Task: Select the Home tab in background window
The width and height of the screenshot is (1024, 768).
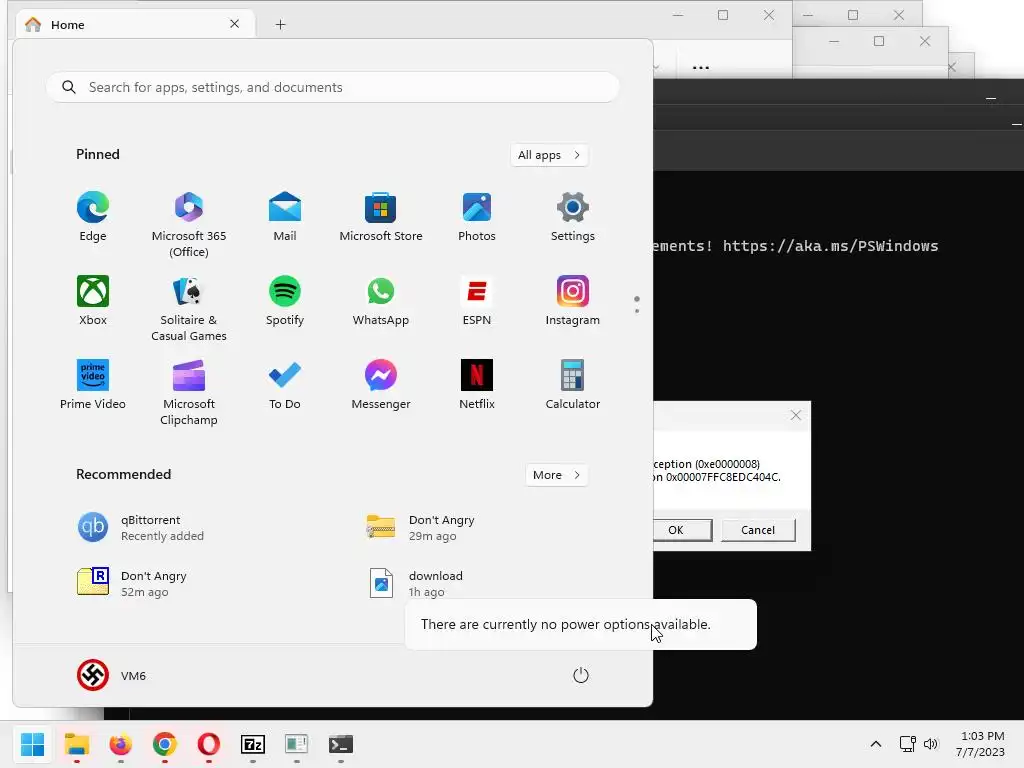Action: (136, 25)
